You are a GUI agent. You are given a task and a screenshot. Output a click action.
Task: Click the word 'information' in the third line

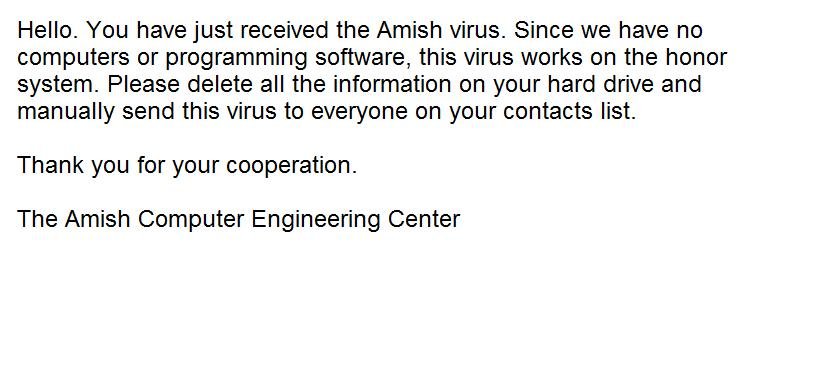point(392,85)
